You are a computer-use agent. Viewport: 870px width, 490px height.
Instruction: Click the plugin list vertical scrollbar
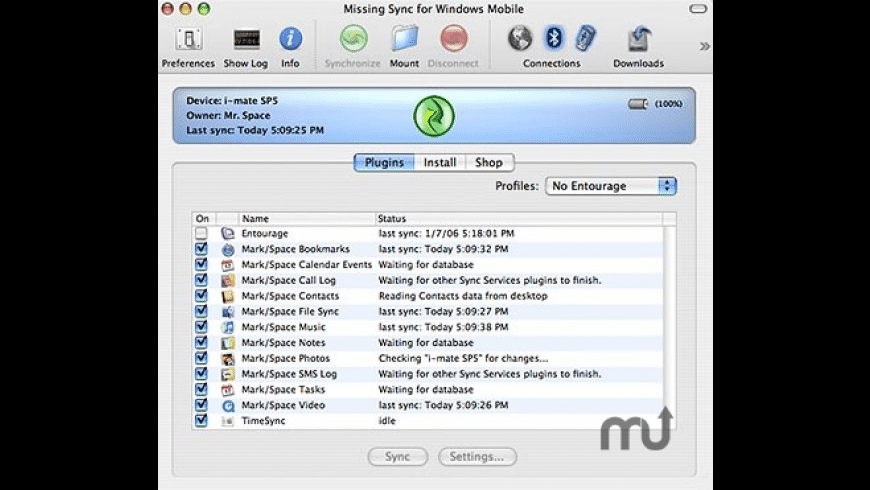coord(669,327)
